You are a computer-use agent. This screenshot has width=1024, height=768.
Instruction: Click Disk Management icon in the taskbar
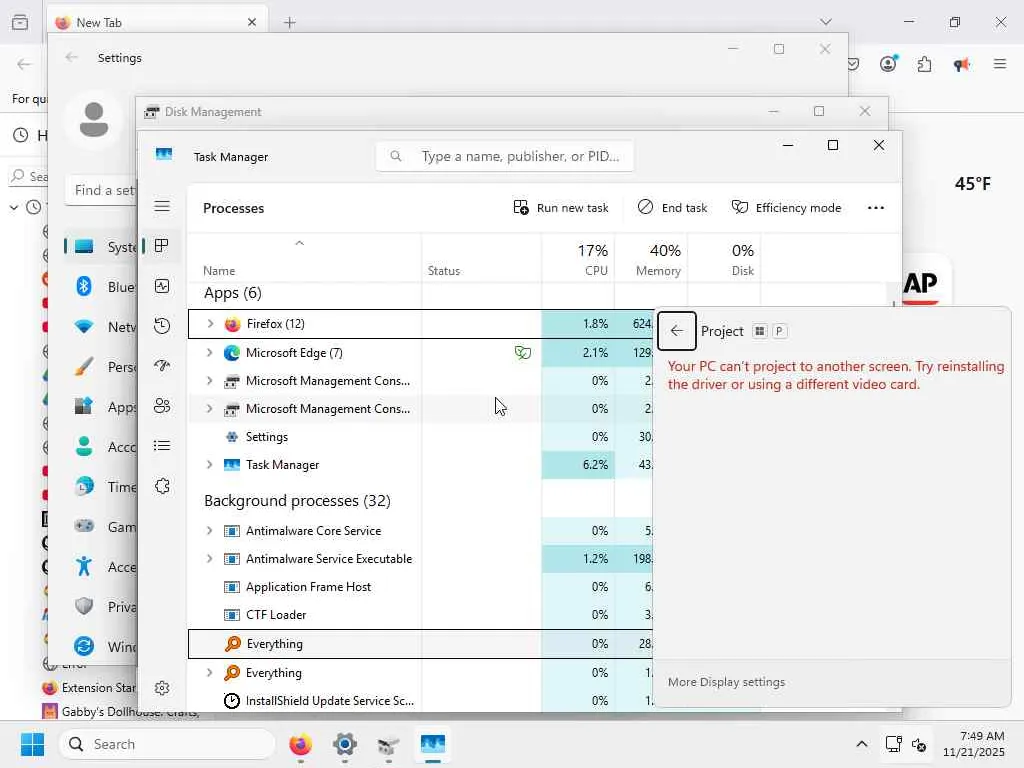(x=388, y=744)
